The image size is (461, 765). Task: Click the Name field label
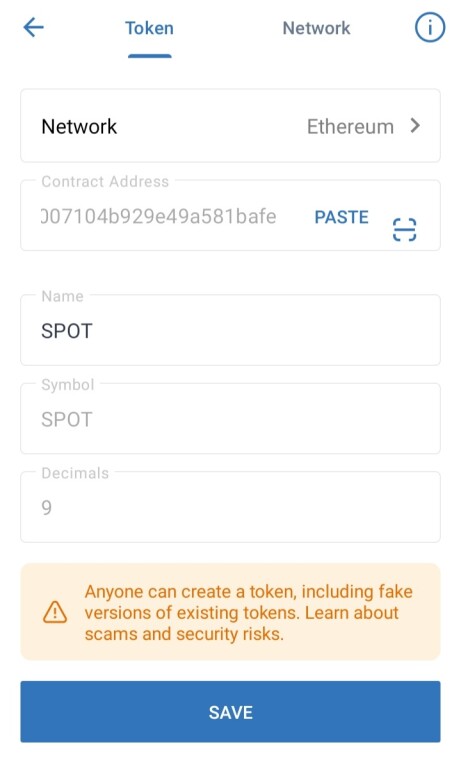[x=62, y=296]
